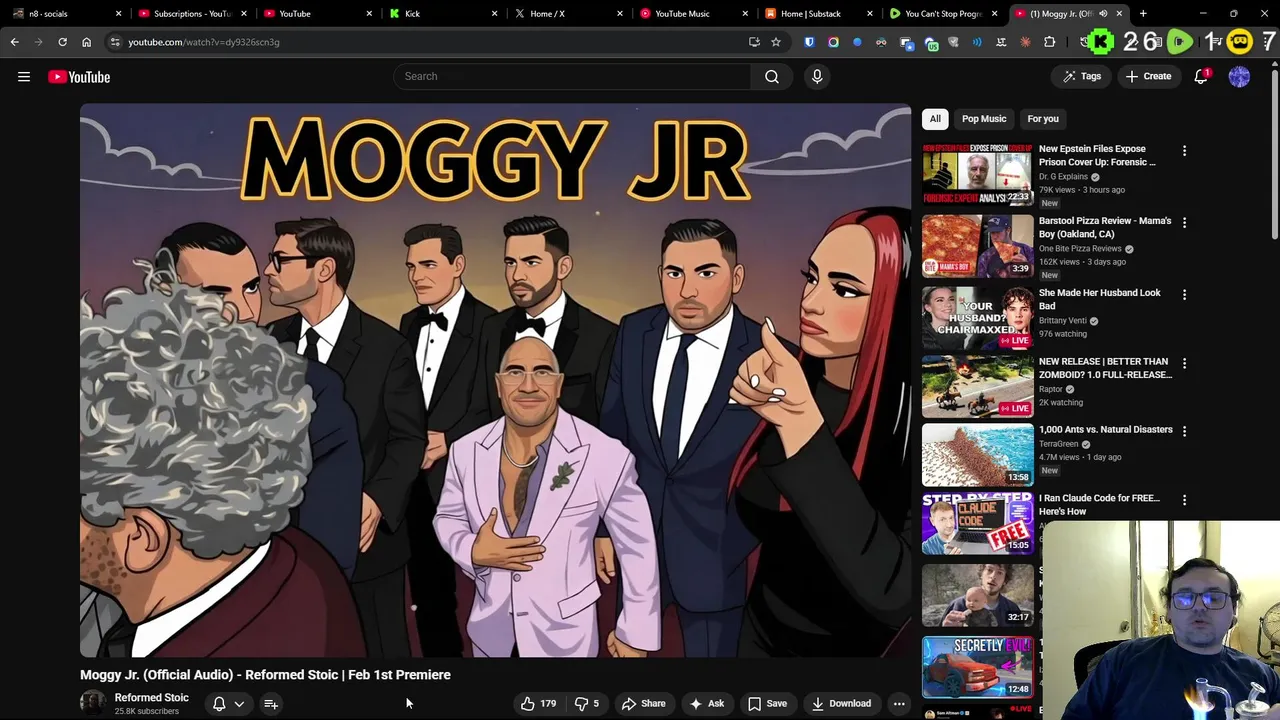This screenshot has height=720, width=1280.
Task: Go back in browser history
Action: (14, 42)
